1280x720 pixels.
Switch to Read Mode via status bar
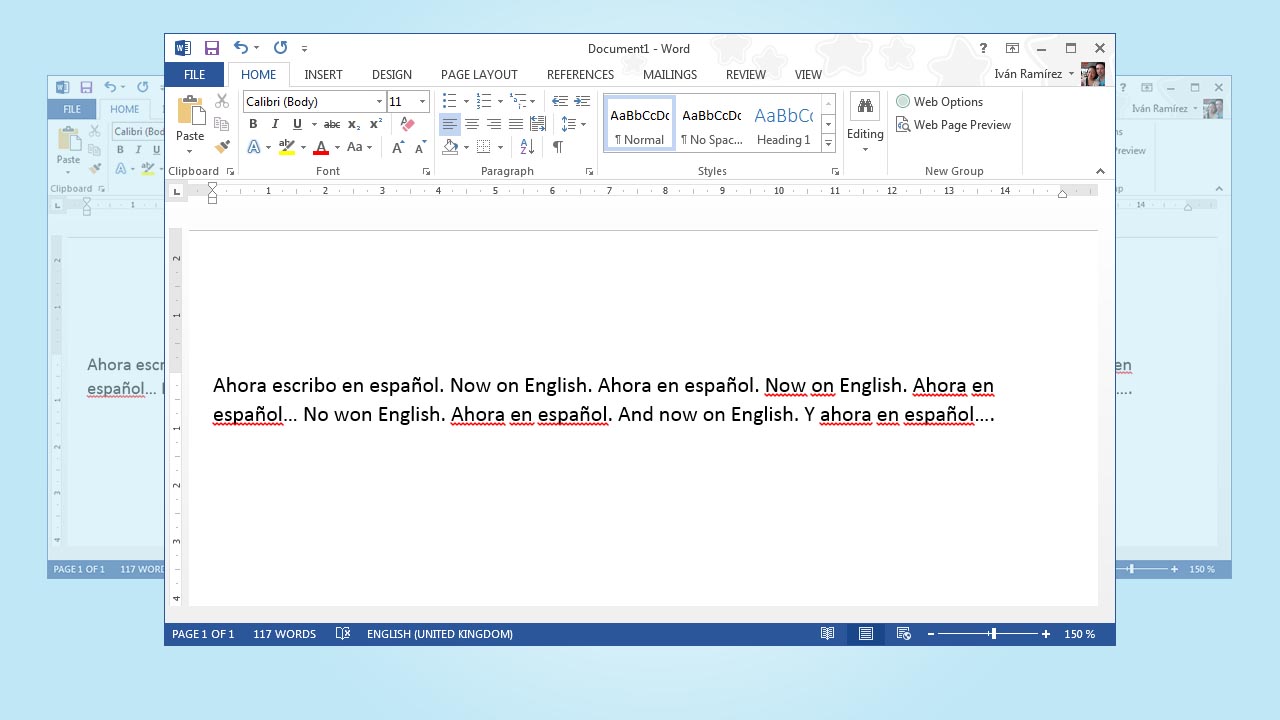827,633
